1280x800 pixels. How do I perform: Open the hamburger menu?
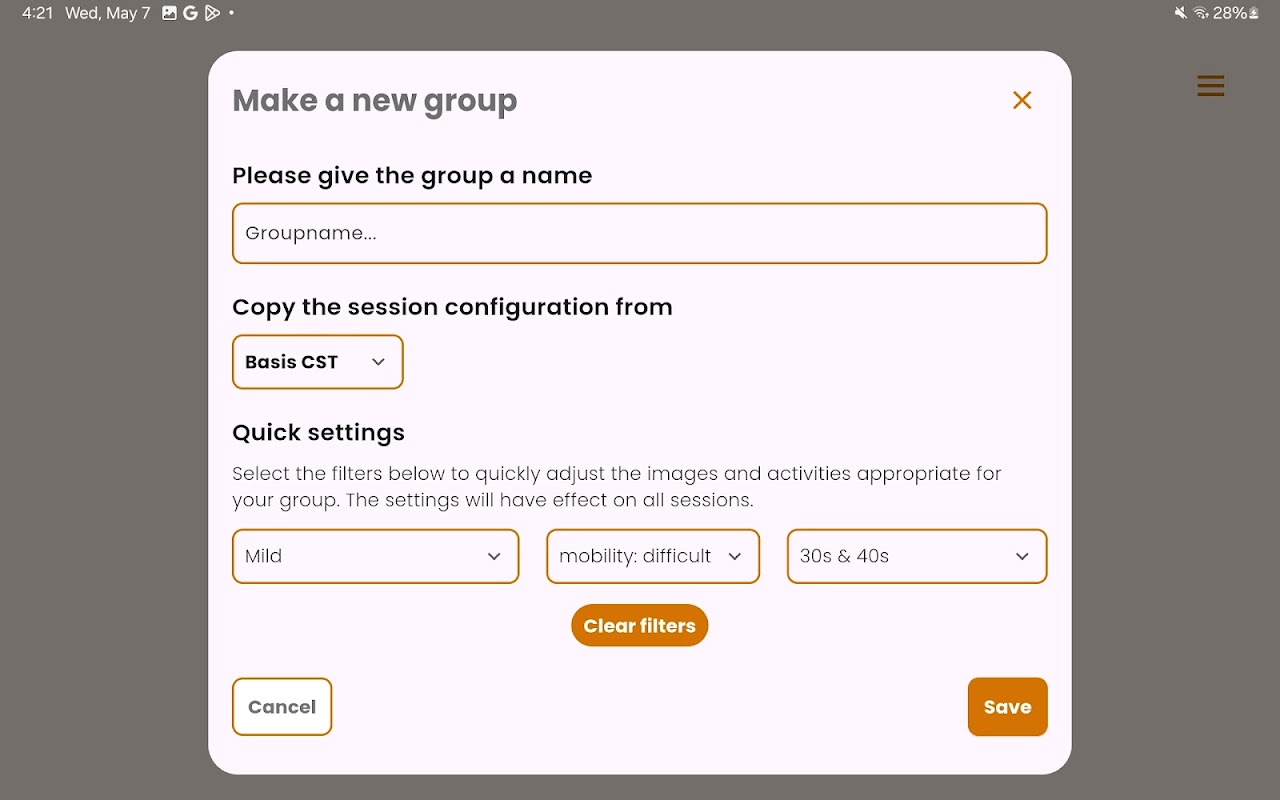click(1210, 86)
